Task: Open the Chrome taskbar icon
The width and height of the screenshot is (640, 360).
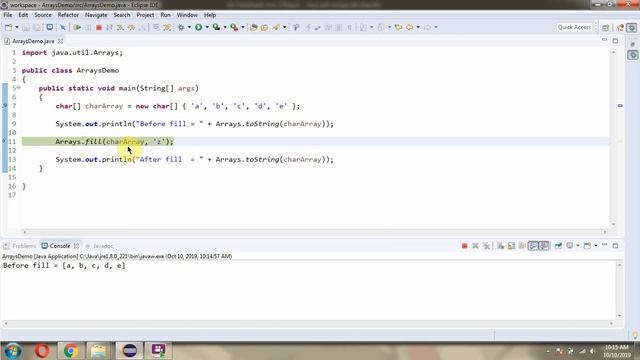Action: pyautogui.click(x=71, y=351)
